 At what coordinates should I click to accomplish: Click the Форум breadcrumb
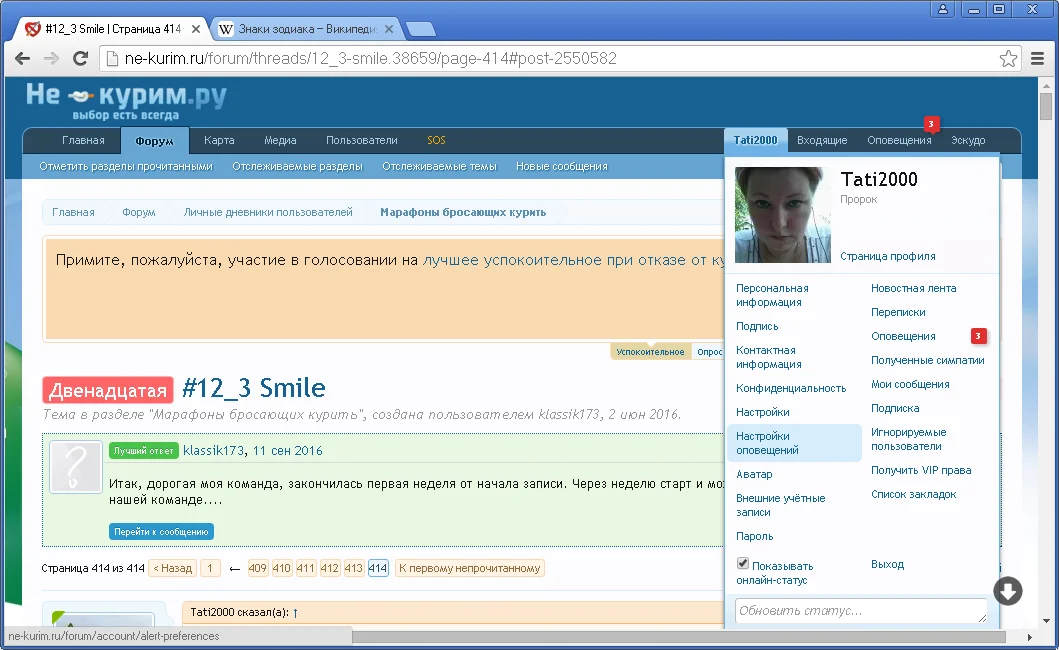click(x=138, y=212)
